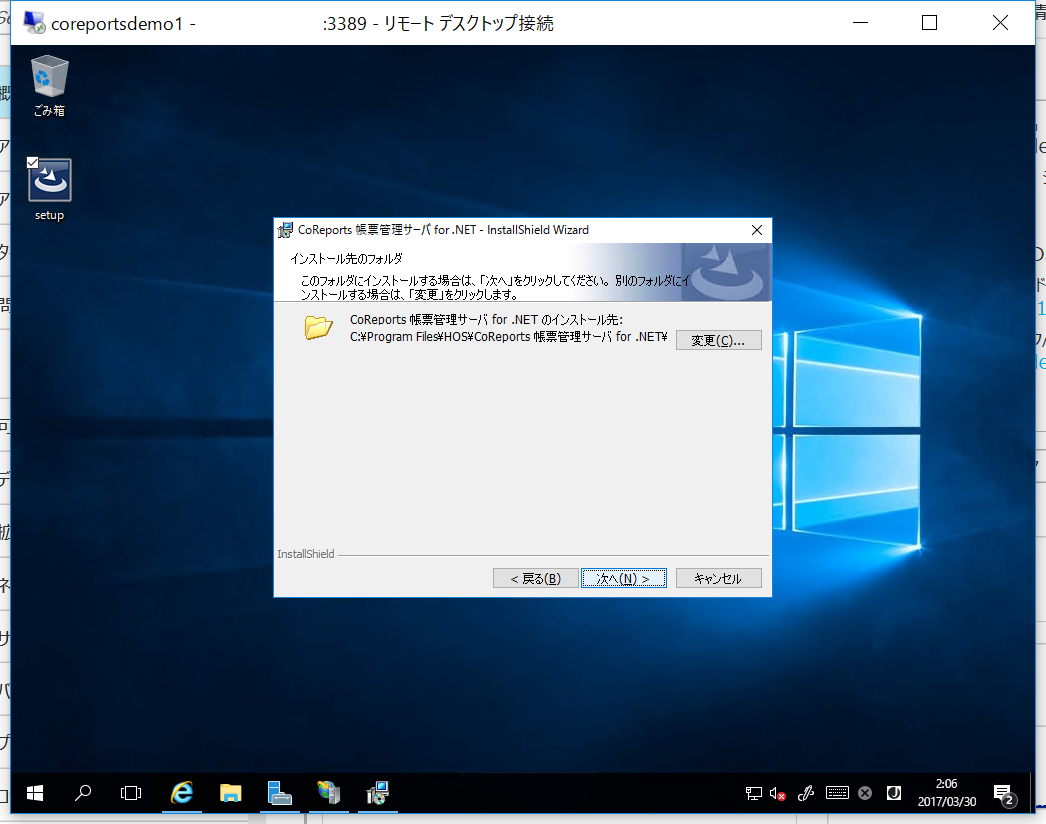The width and height of the screenshot is (1046, 824).
Task: Toggle the checkbox on setup icon
Action: pyautogui.click(x=33, y=162)
